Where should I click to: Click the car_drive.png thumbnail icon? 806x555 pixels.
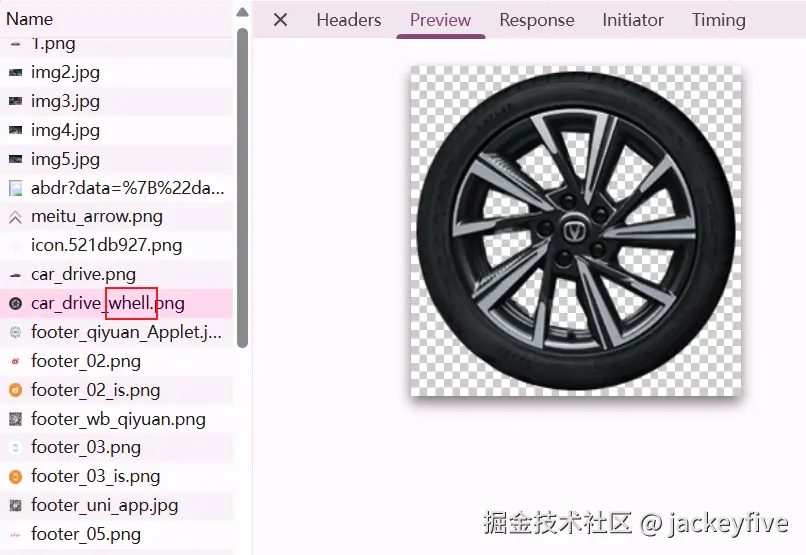point(15,275)
